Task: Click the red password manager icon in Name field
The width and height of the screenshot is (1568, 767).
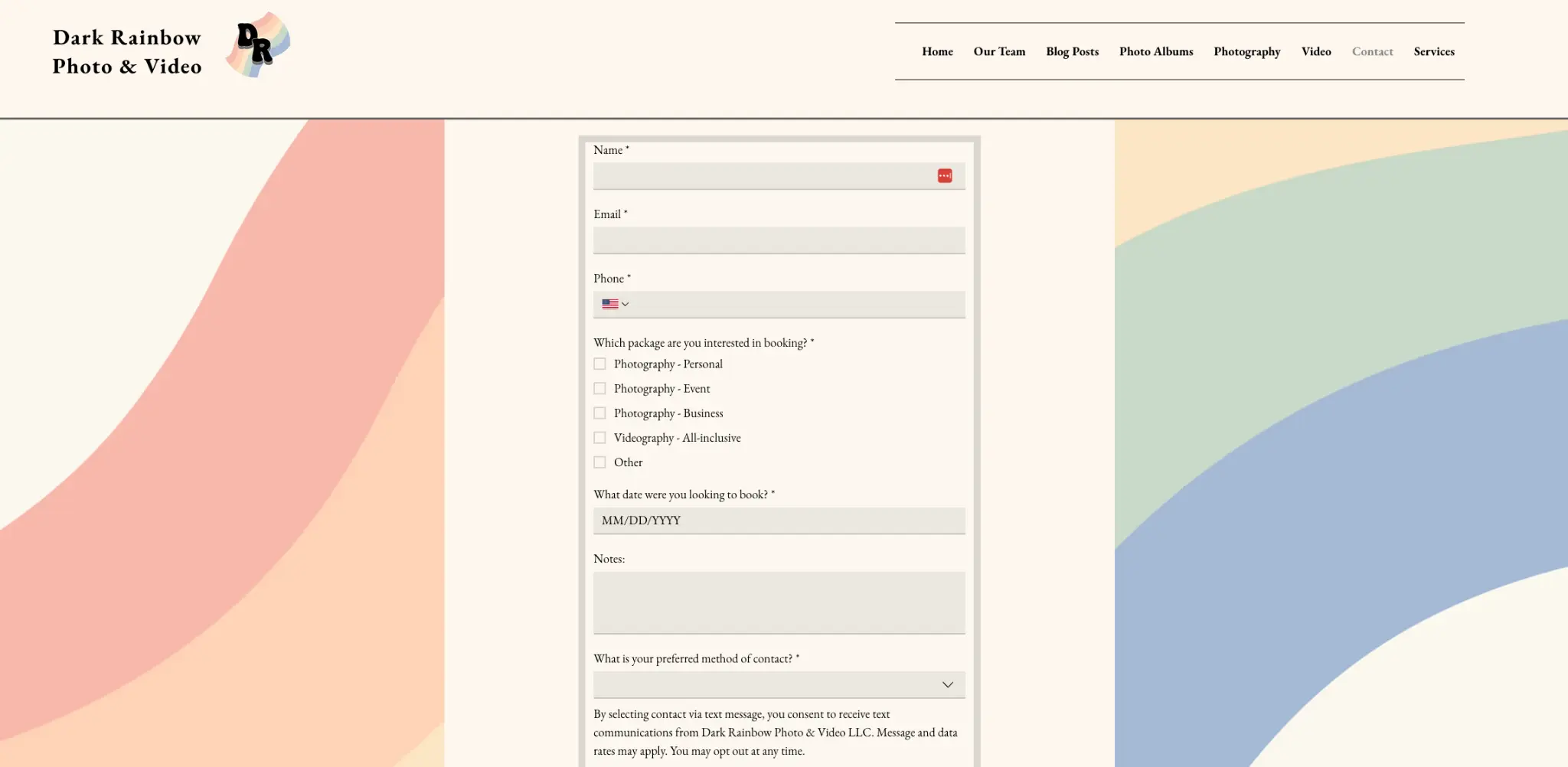Action: (x=945, y=176)
